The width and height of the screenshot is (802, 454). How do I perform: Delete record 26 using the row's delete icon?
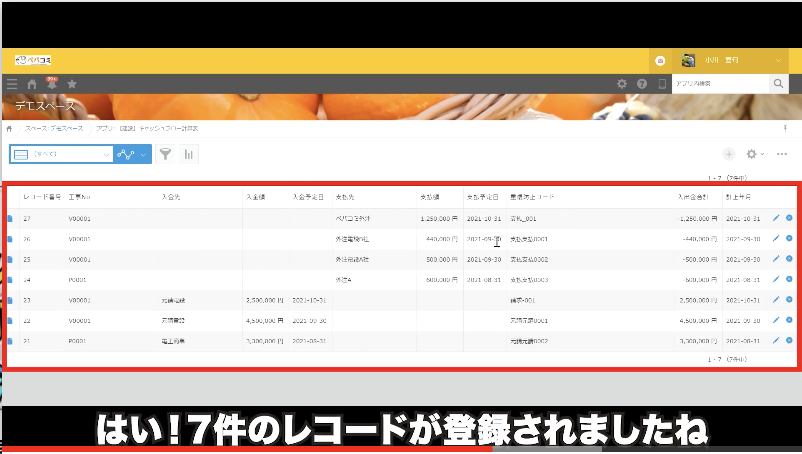coord(789,239)
